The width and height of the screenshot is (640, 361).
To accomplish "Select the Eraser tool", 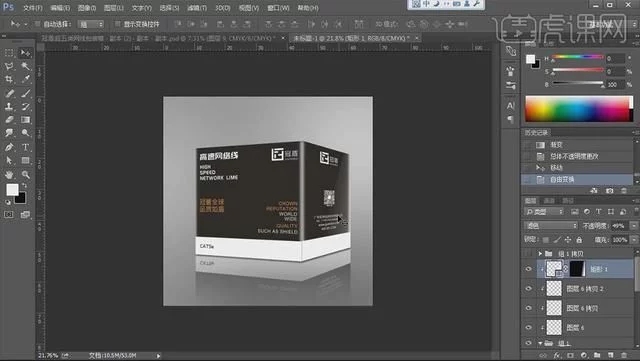I will click(x=9, y=120).
